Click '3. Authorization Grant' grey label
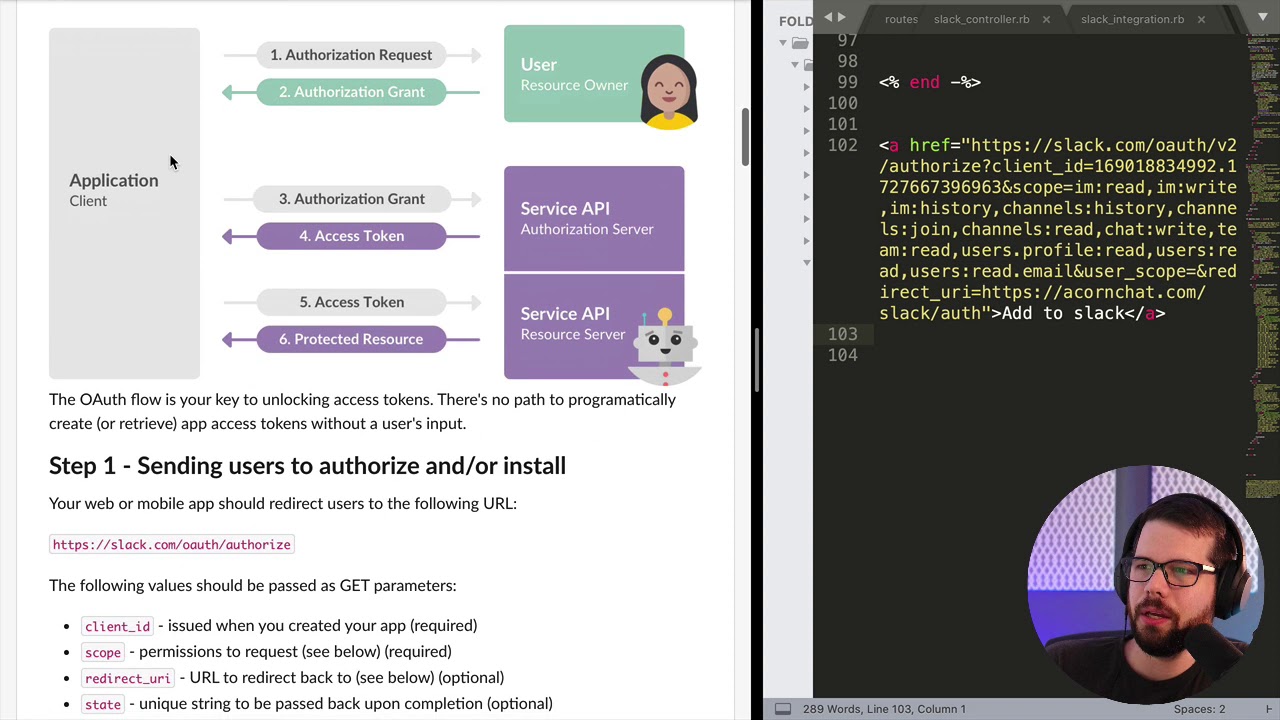 click(351, 199)
